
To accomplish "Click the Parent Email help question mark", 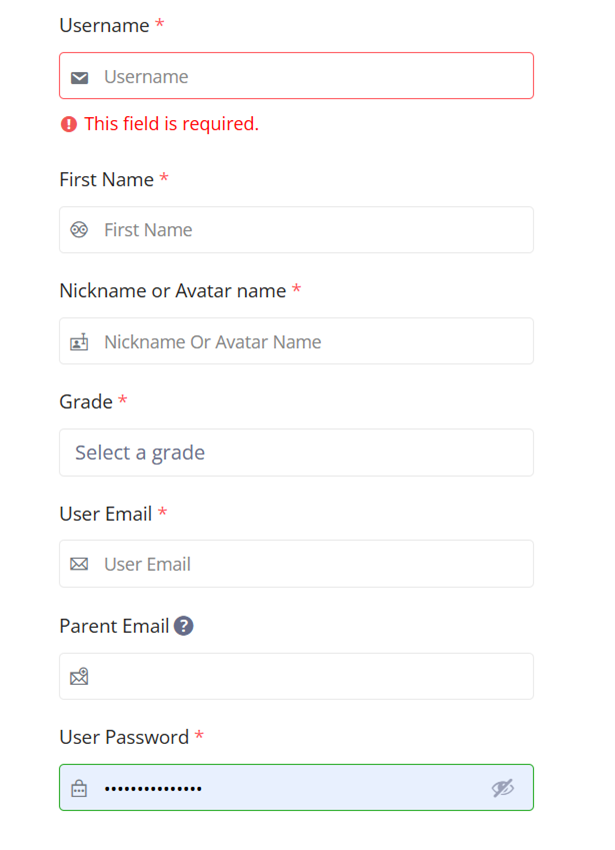I will click(183, 626).
